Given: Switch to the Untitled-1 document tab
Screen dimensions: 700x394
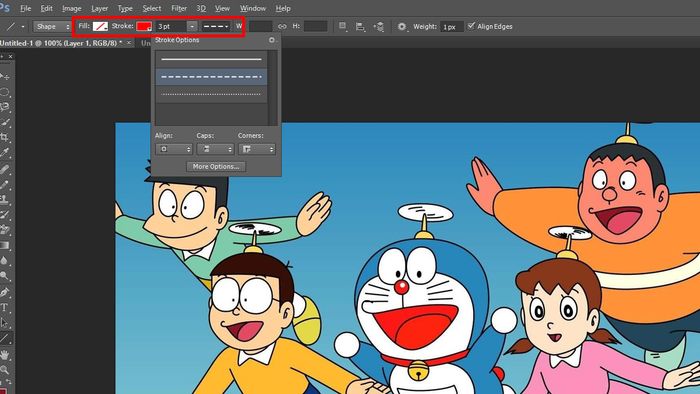Looking at the screenshot, I should pos(61,43).
